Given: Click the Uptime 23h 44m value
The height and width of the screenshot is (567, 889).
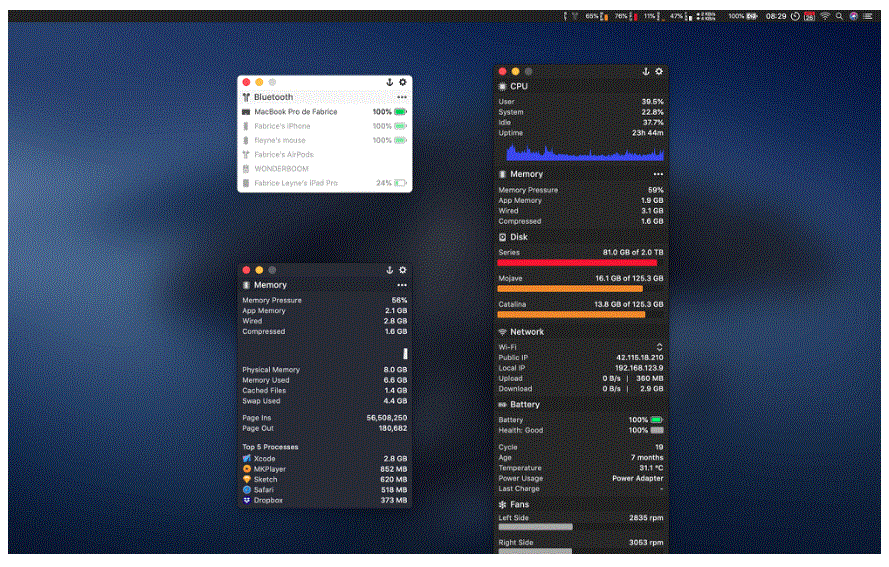Looking at the screenshot, I should click(647, 133).
